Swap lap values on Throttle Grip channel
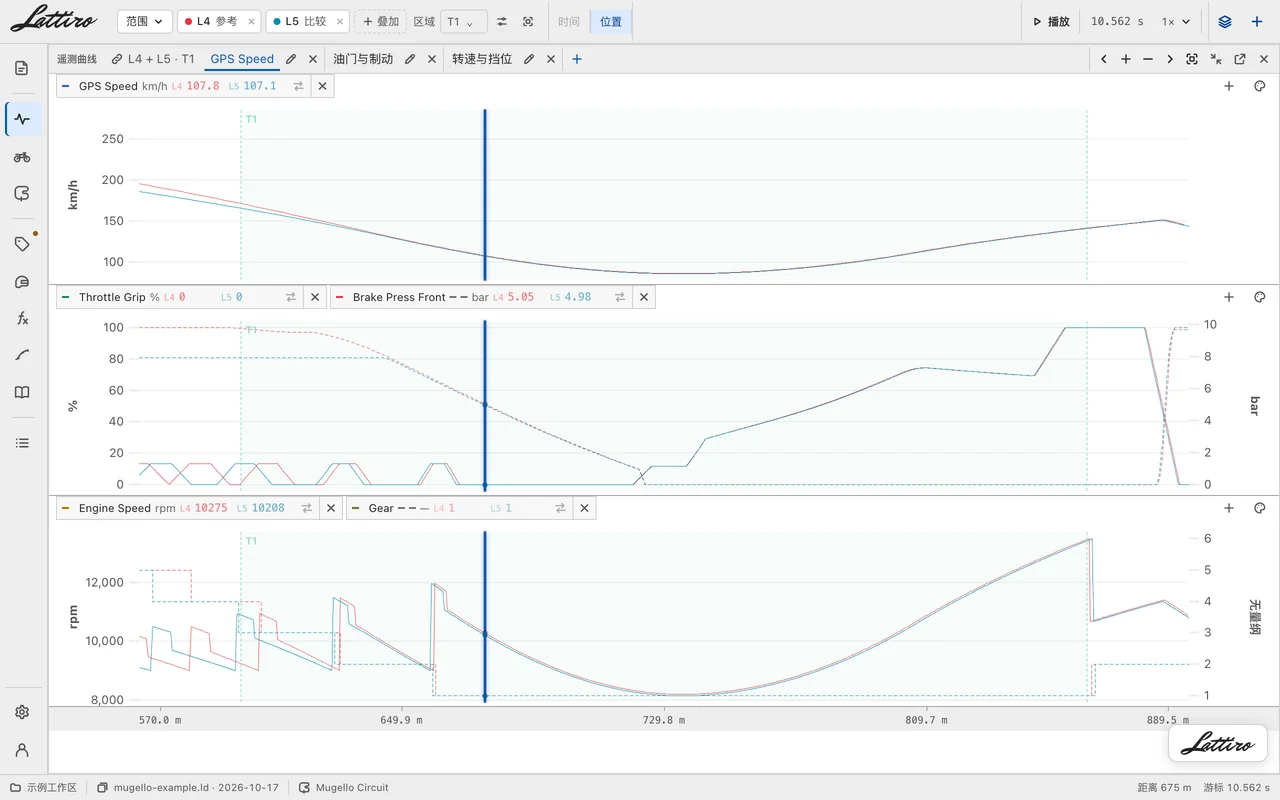Screen dimensions: 1280x800 coord(291,297)
